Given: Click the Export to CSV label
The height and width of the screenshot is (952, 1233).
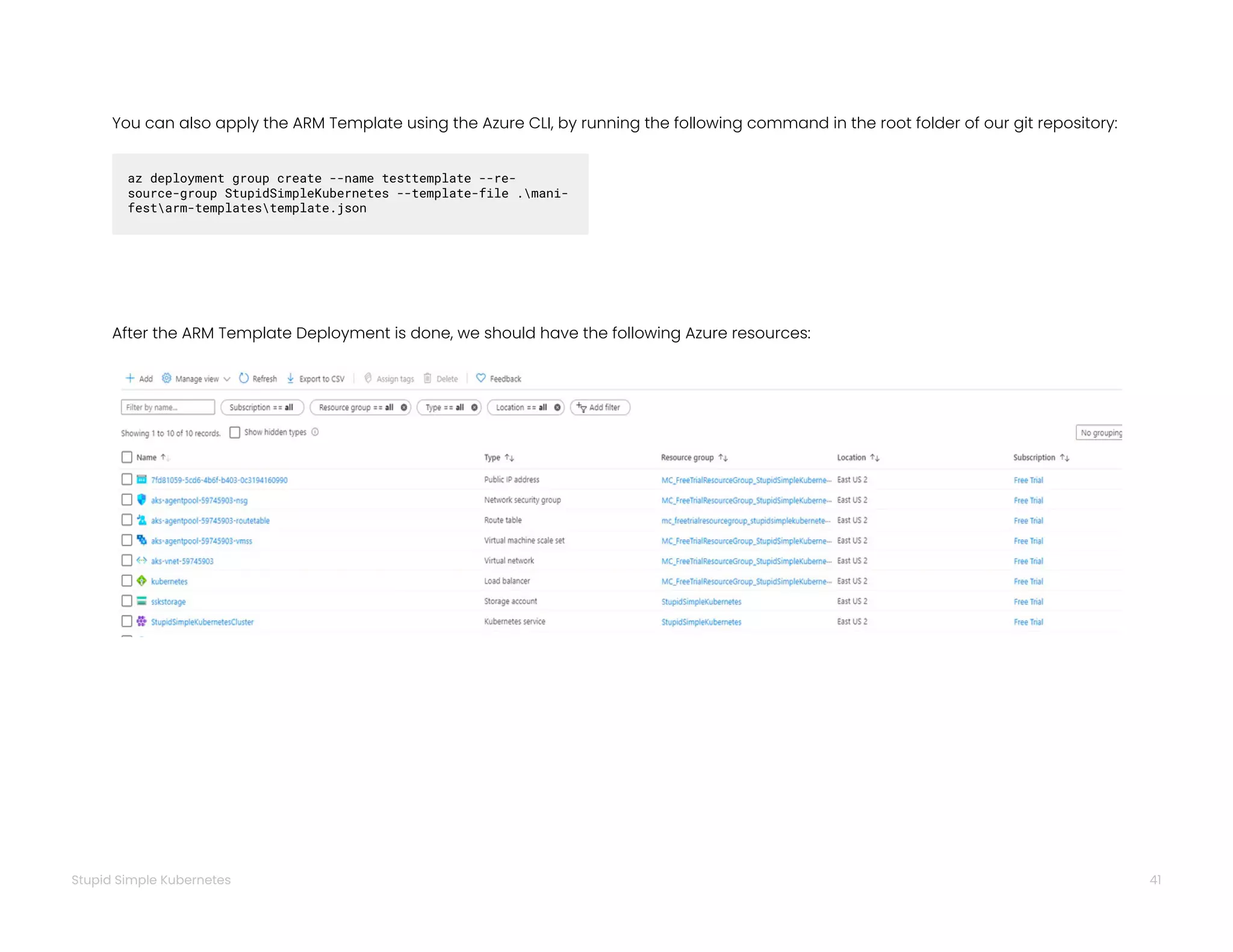Looking at the screenshot, I should [322, 379].
